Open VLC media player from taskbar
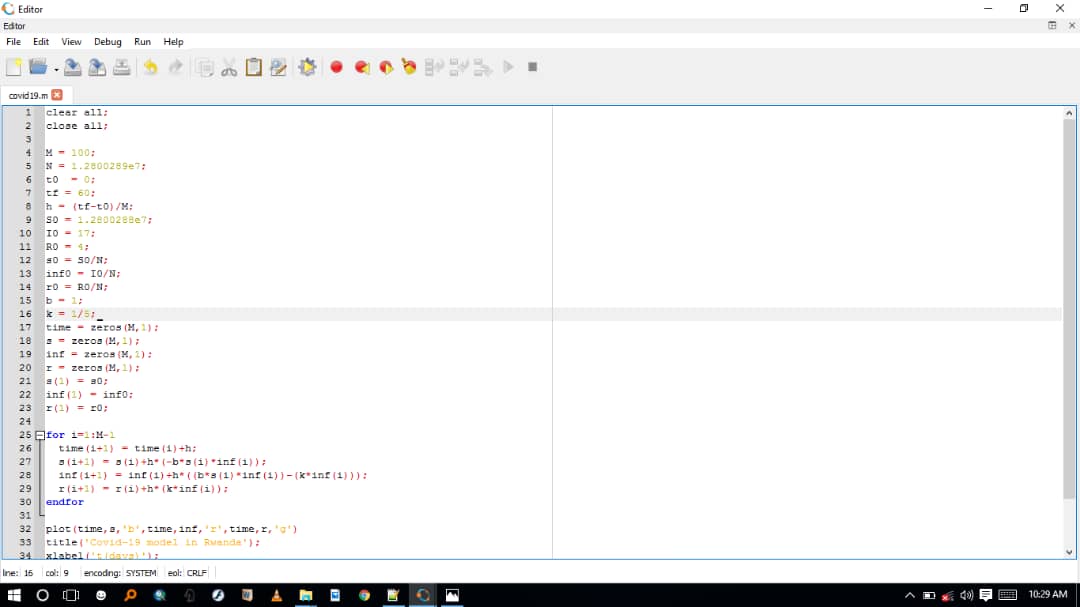1080x607 pixels. pos(276,595)
